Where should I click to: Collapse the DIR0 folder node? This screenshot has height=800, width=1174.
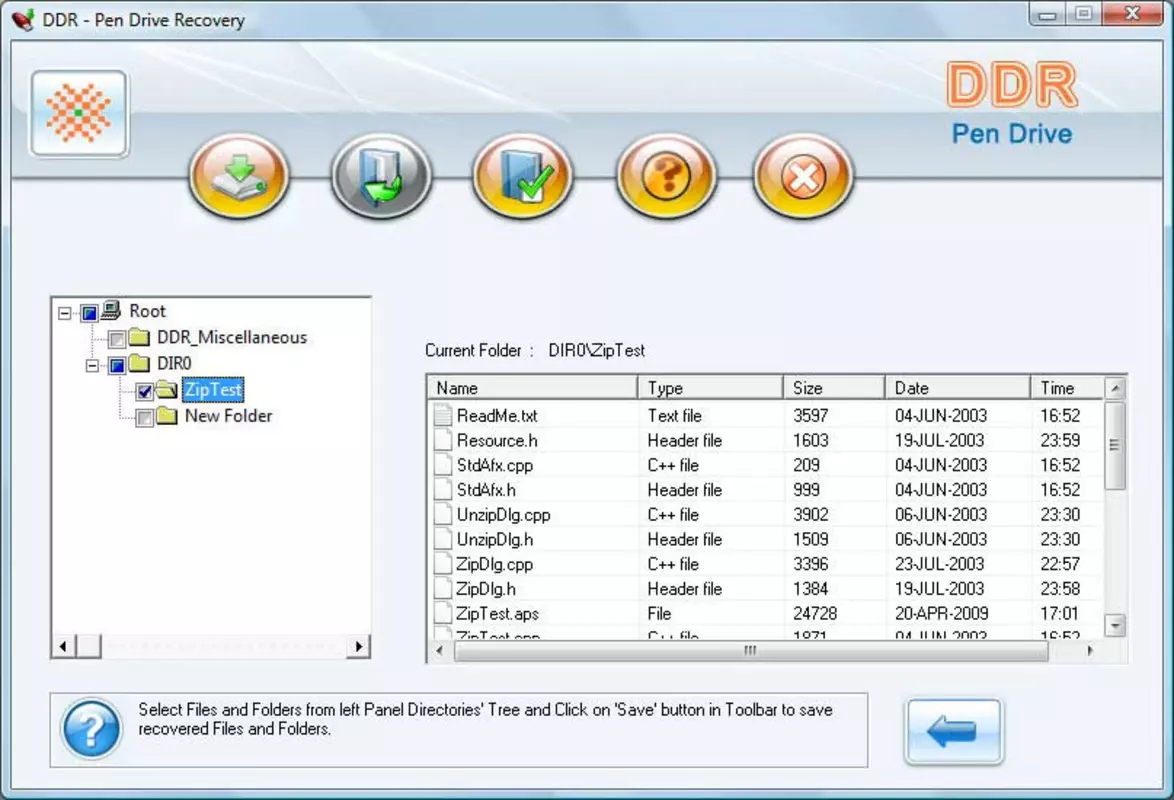pos(92,366)
